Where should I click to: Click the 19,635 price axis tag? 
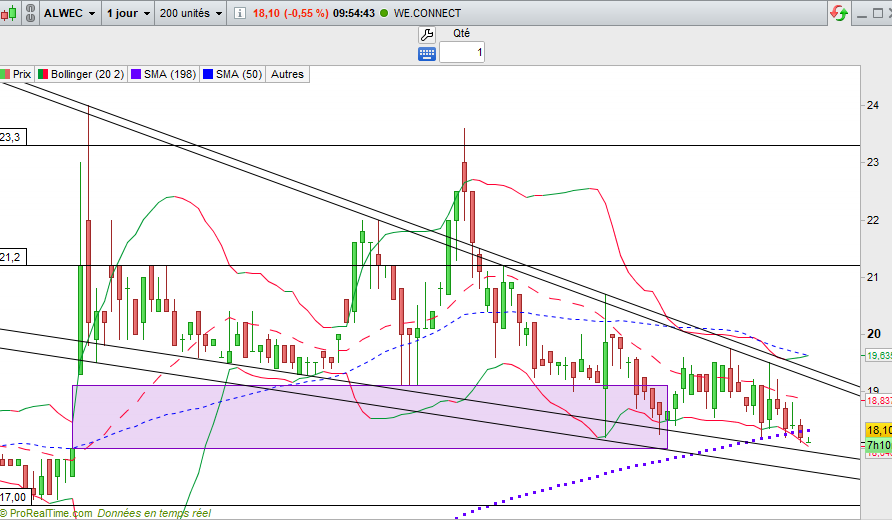point(878,356)
